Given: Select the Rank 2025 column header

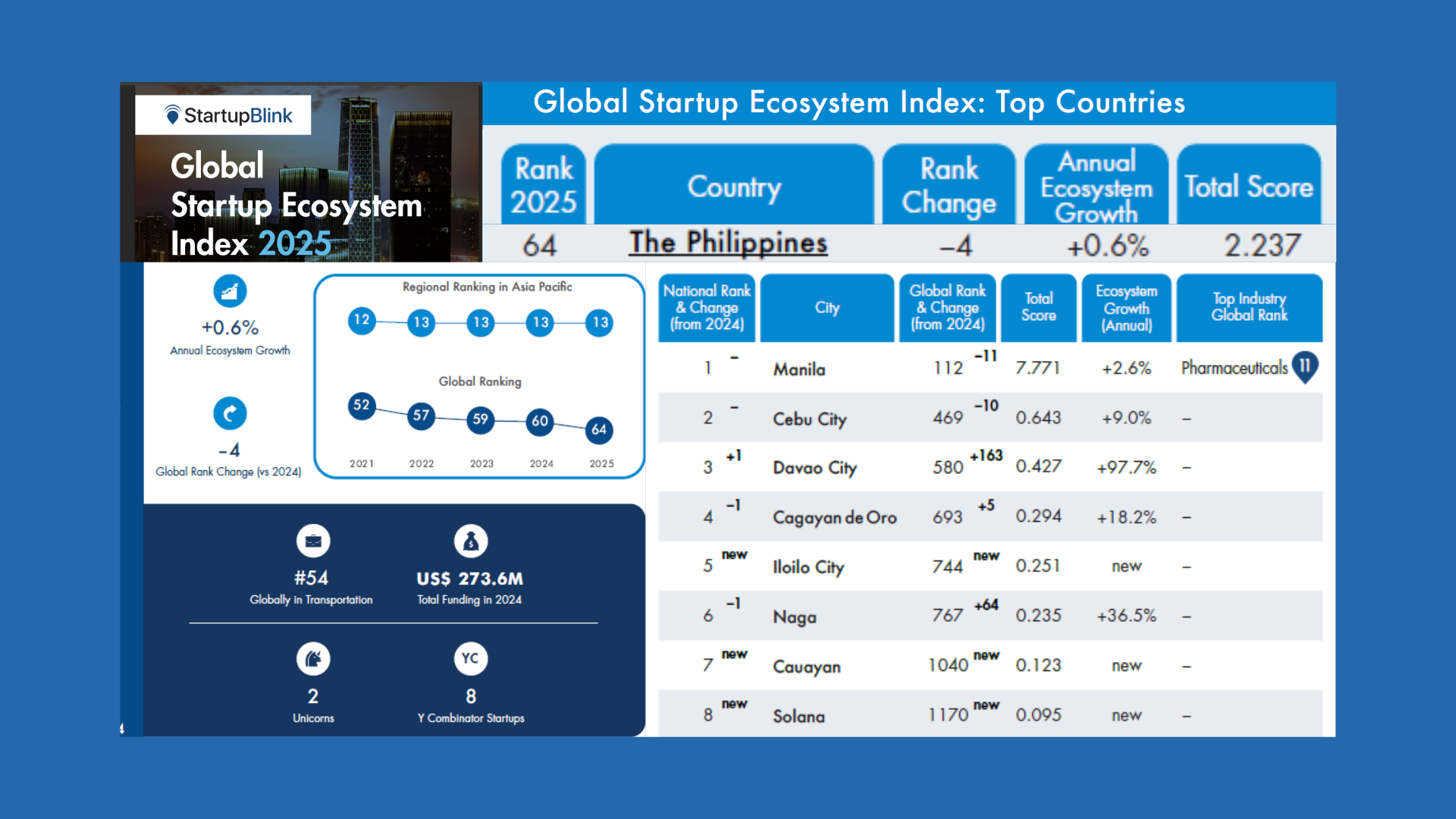Looking at the screenshot, I should tap(544, 185).
